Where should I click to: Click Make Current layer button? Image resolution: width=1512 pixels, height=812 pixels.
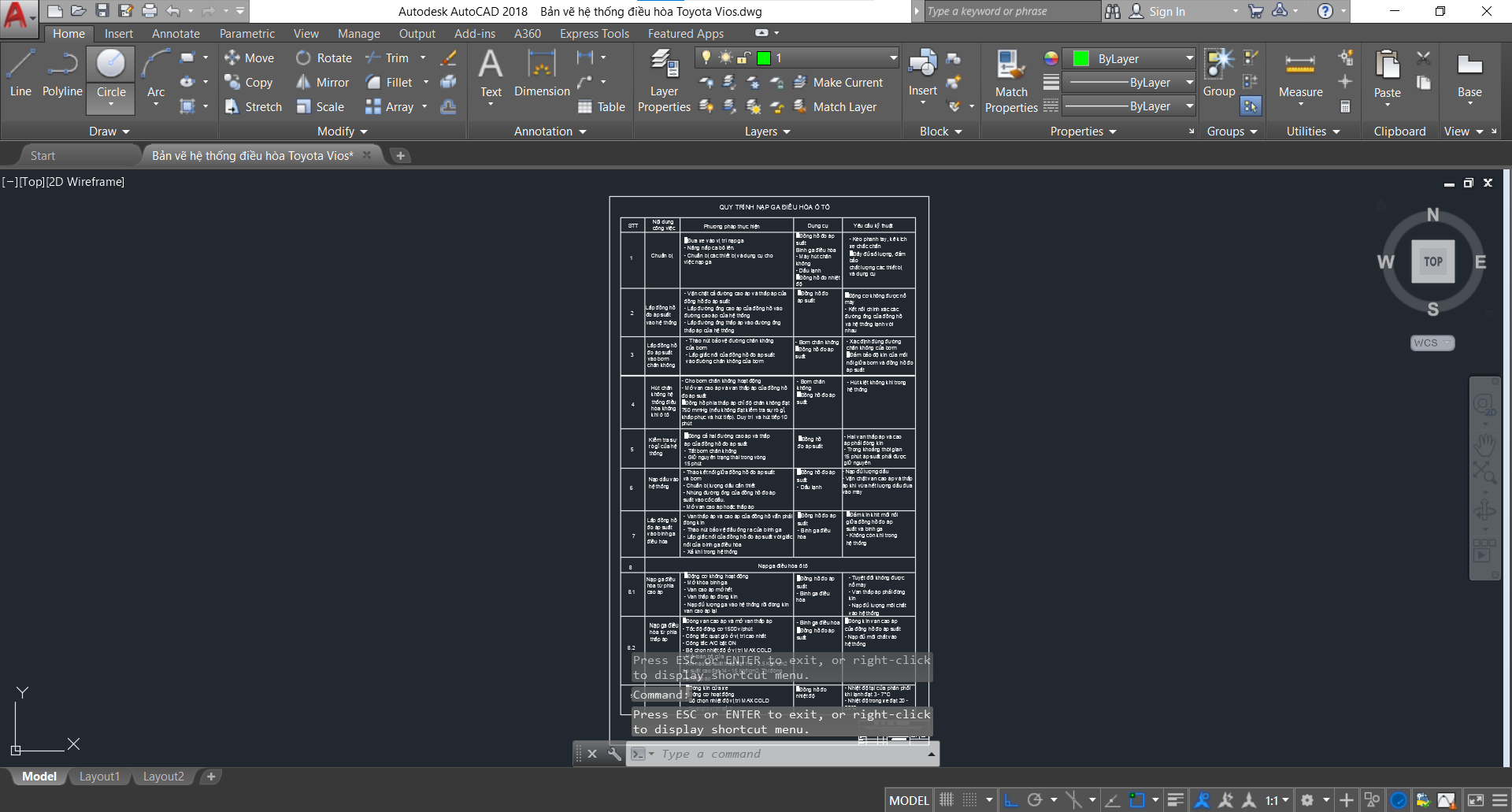(838, 83)
